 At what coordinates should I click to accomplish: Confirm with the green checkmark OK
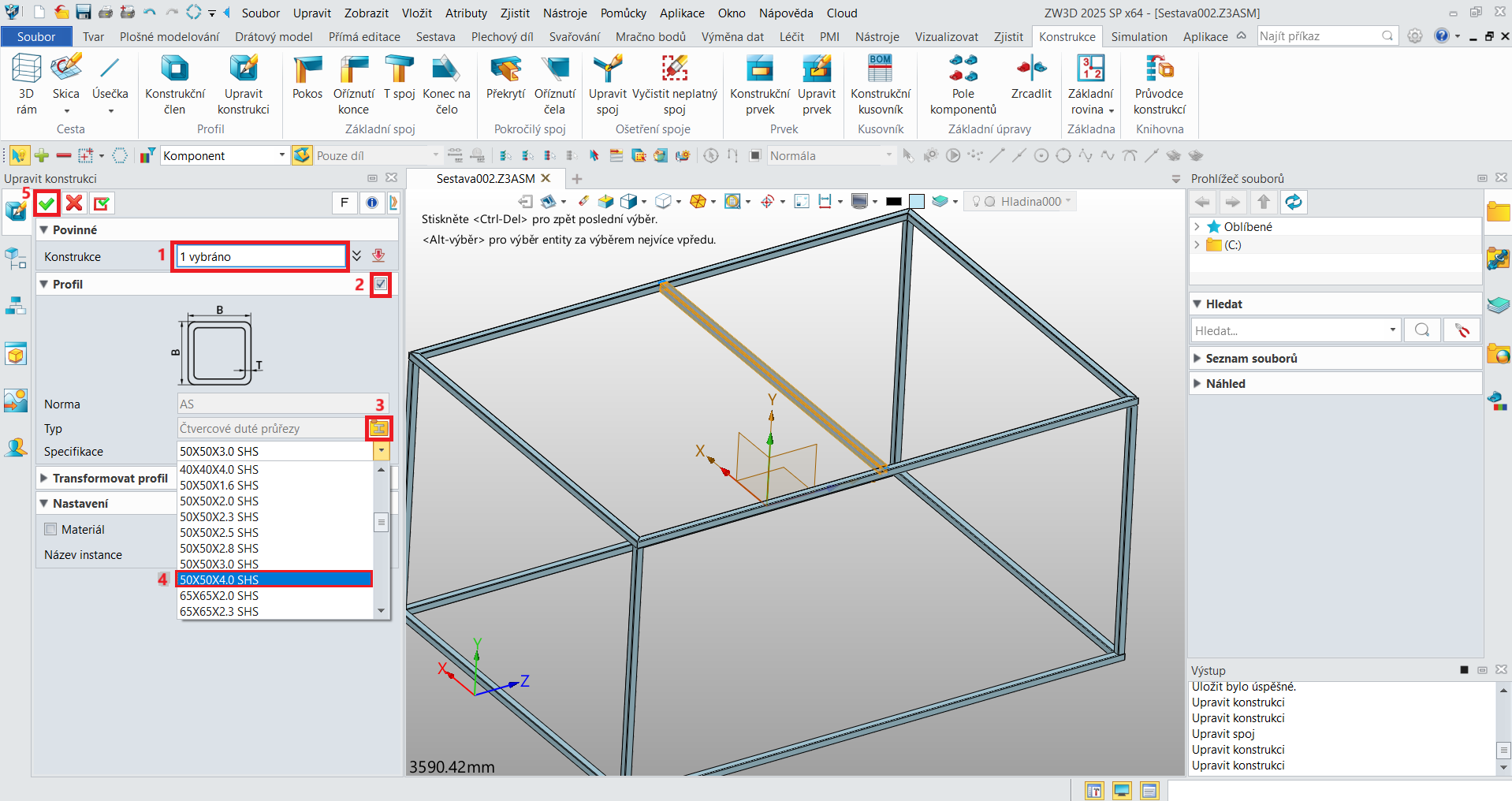[47, 203]
